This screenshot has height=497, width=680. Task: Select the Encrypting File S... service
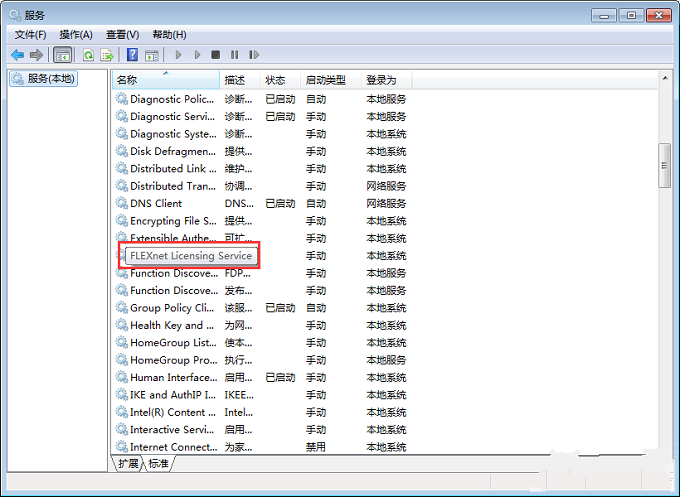(x=261, y=221)
